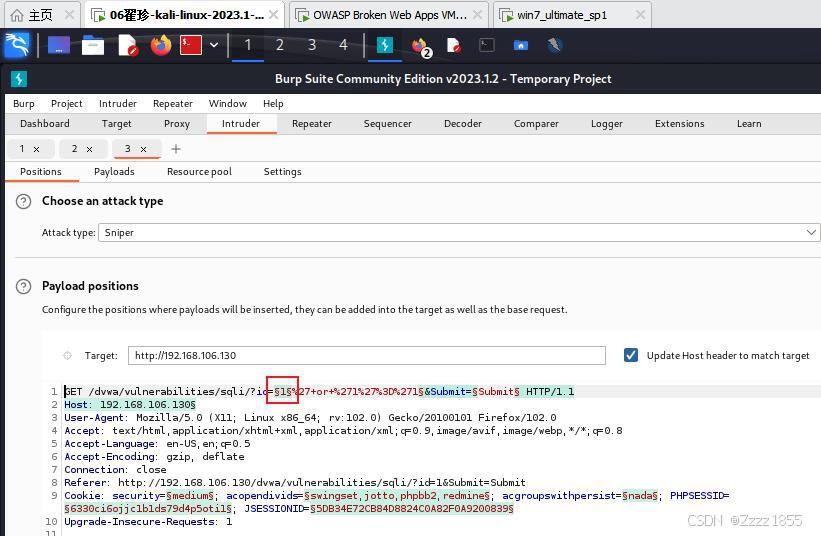Switch to workspace 4
The width and height of the screenshot is (821, 536).
pyautogui.click(x=343, y=45)
